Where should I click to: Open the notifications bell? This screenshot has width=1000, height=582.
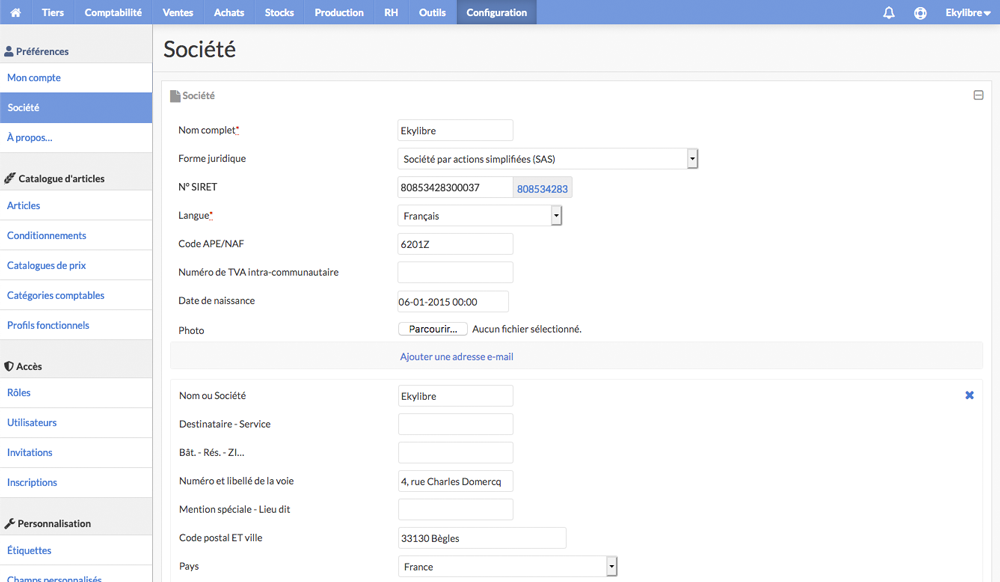(x=888, y=13)
